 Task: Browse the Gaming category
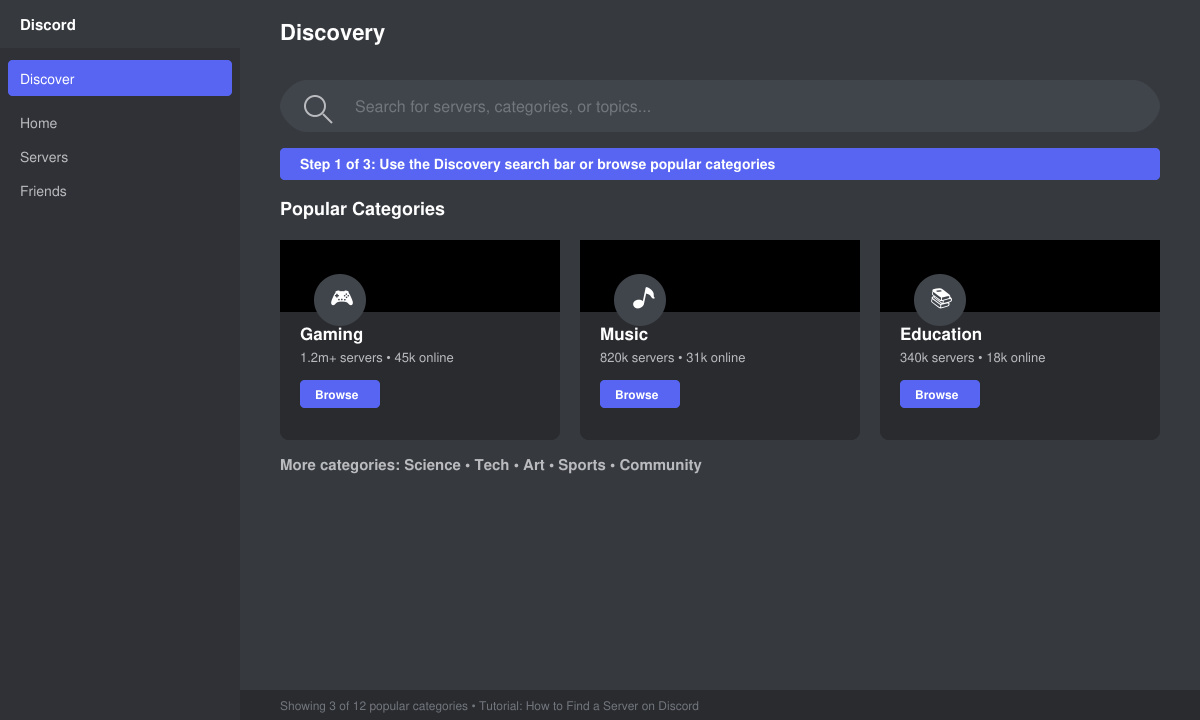pyautogui.click(x=340, y=394)
